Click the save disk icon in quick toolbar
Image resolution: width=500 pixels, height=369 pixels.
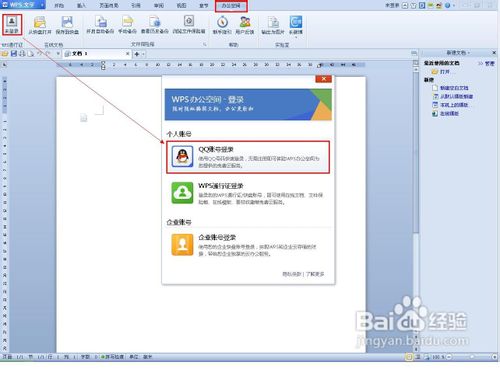tap(14, 54)
